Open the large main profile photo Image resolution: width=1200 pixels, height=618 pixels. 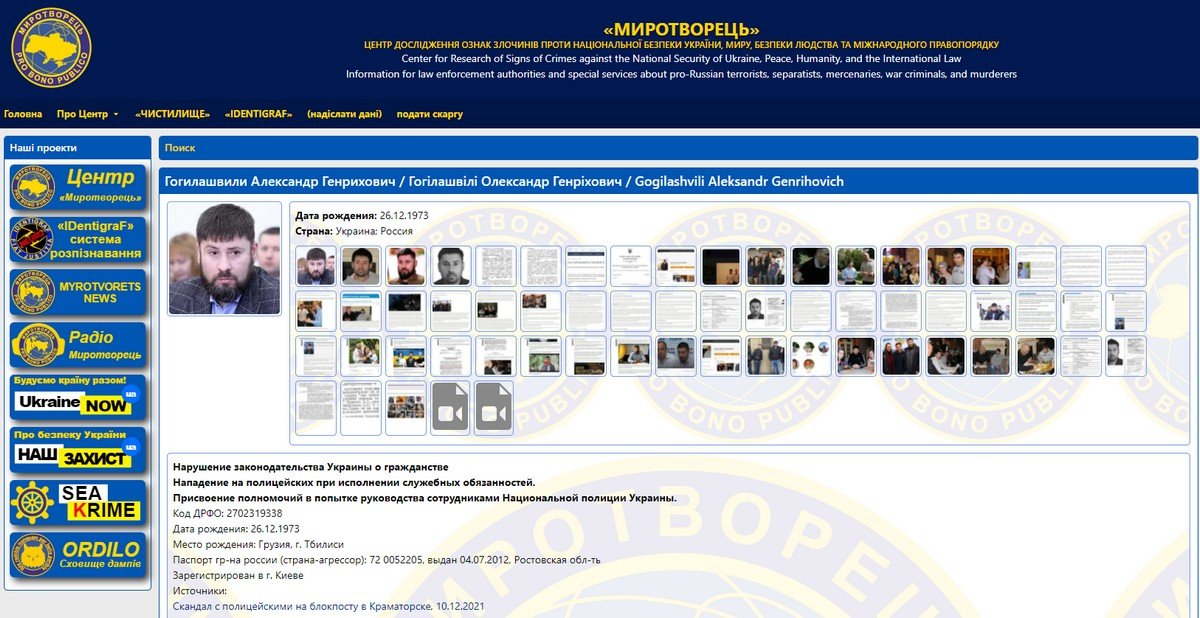pos(224,258)
